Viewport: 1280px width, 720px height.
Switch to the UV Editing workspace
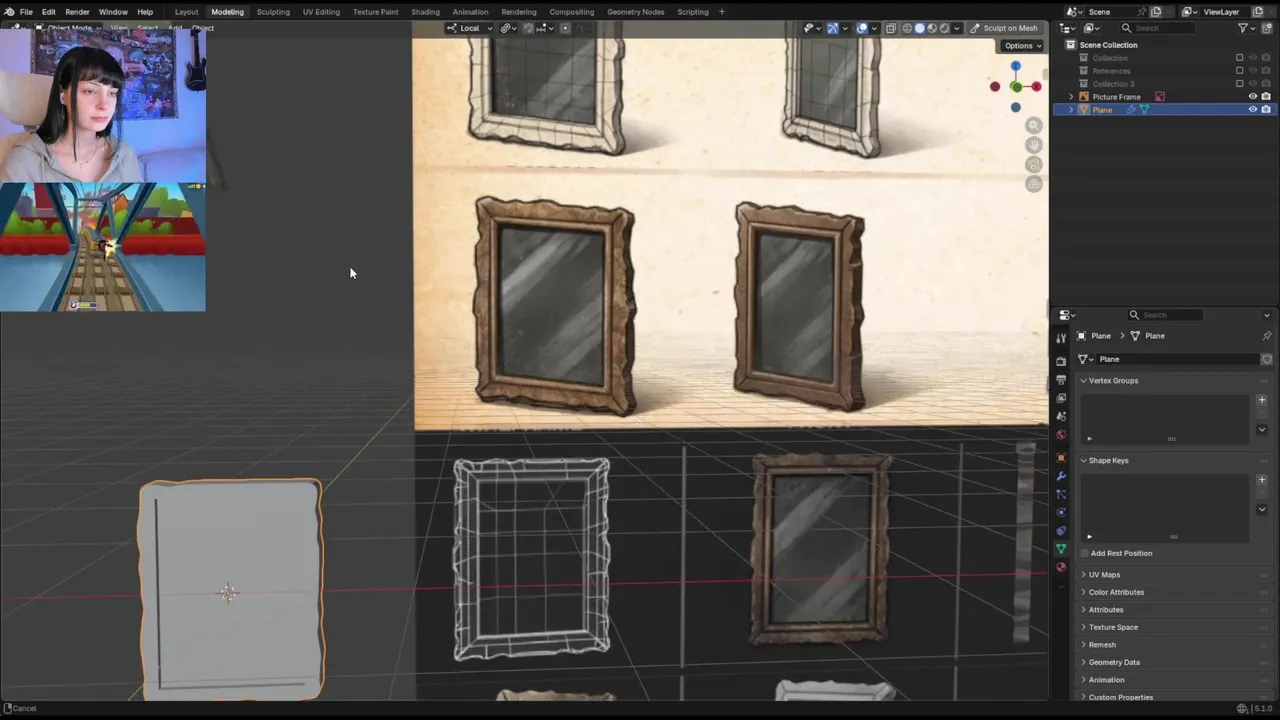click(x=321, y=12)
